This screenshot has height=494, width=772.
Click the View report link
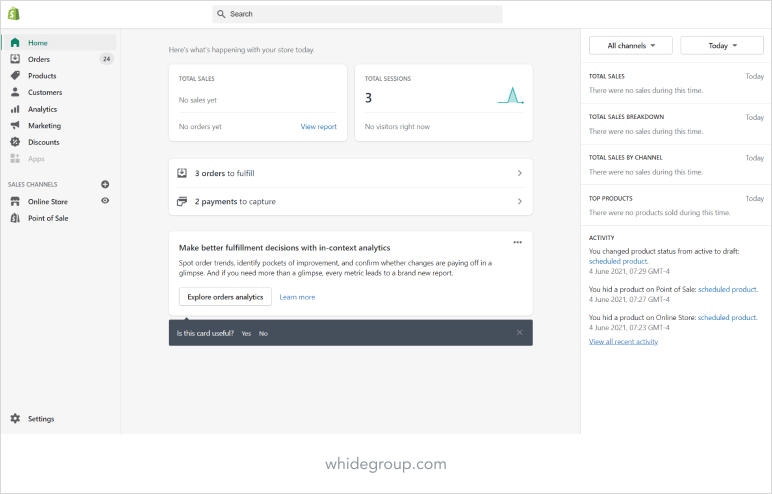click(x=319, y=127)
